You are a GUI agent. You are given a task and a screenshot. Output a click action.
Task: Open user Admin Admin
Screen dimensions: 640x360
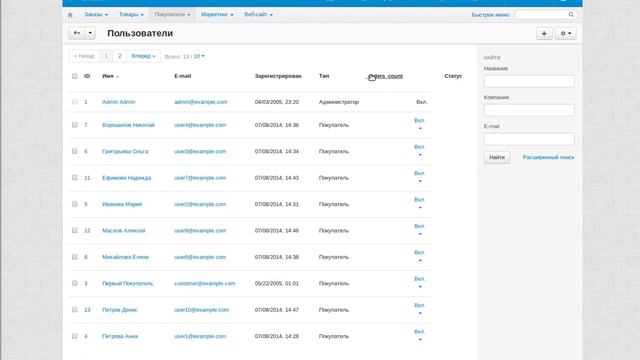tap(118, 102)
